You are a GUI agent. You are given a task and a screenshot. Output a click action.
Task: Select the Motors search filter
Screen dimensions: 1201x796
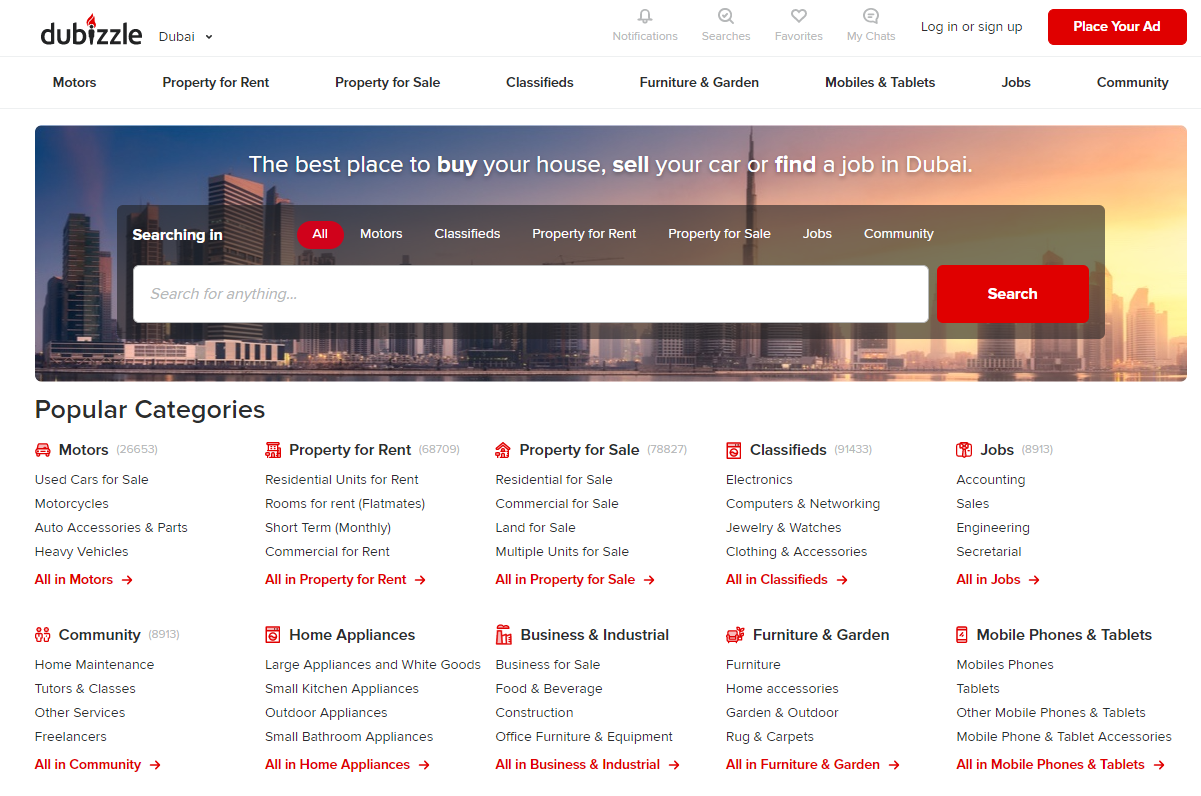[x=381, y=234]
